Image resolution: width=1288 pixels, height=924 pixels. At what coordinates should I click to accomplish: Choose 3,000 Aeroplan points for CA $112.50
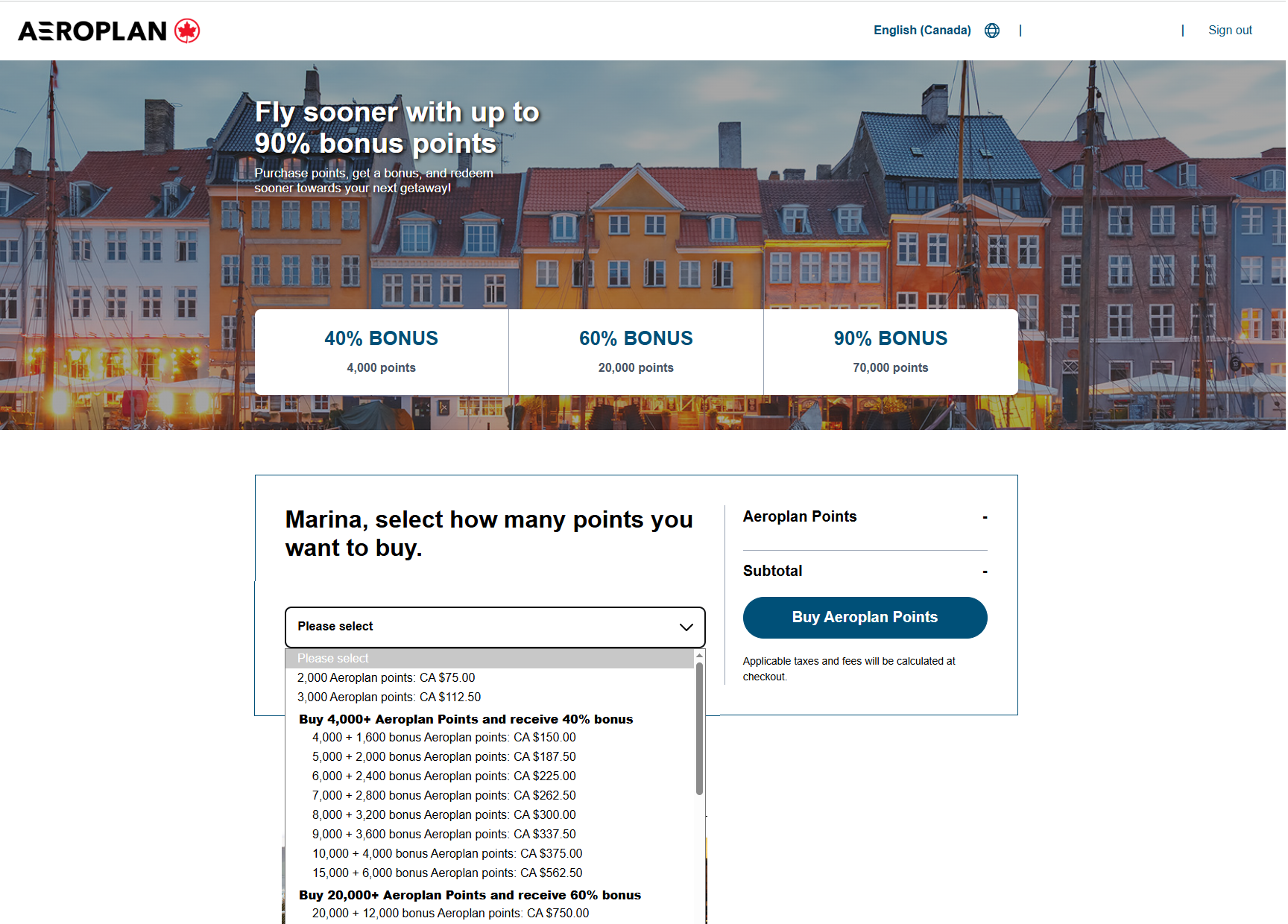point(389,697)
